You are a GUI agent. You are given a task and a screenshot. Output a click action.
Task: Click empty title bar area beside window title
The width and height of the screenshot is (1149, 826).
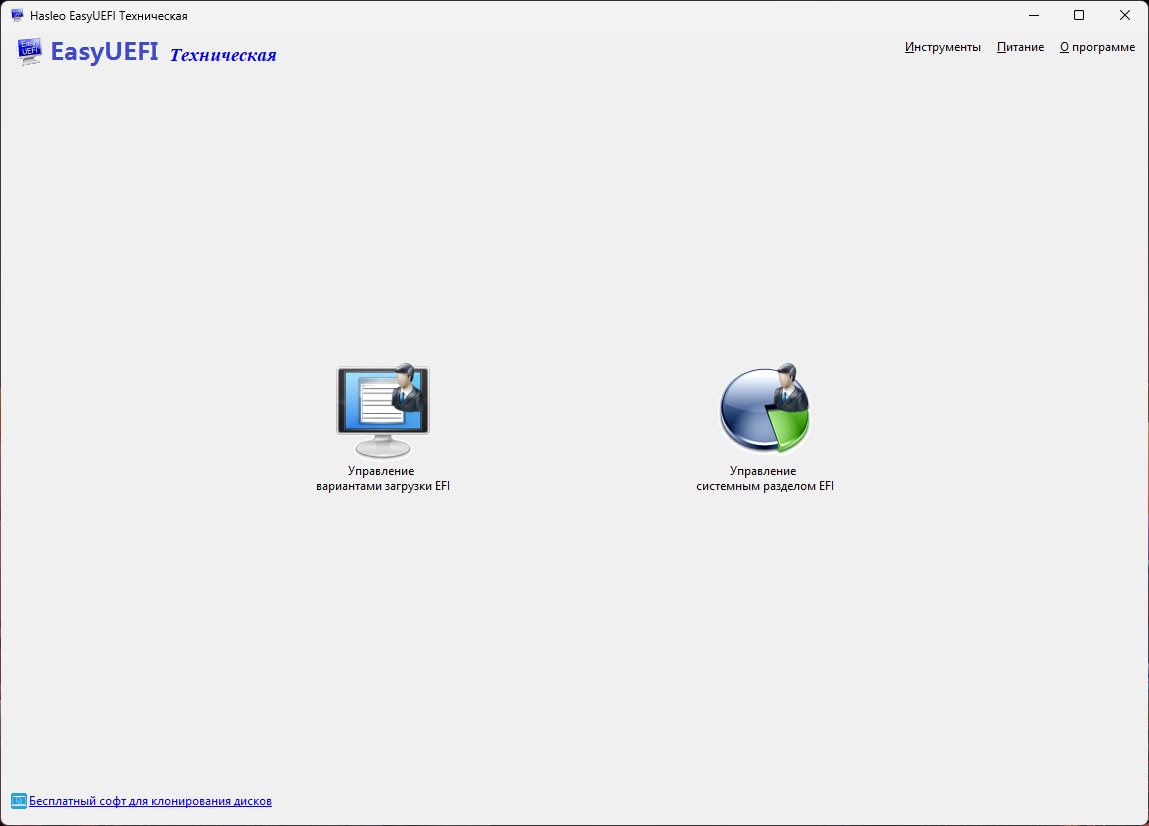click(x=586, y=15)
